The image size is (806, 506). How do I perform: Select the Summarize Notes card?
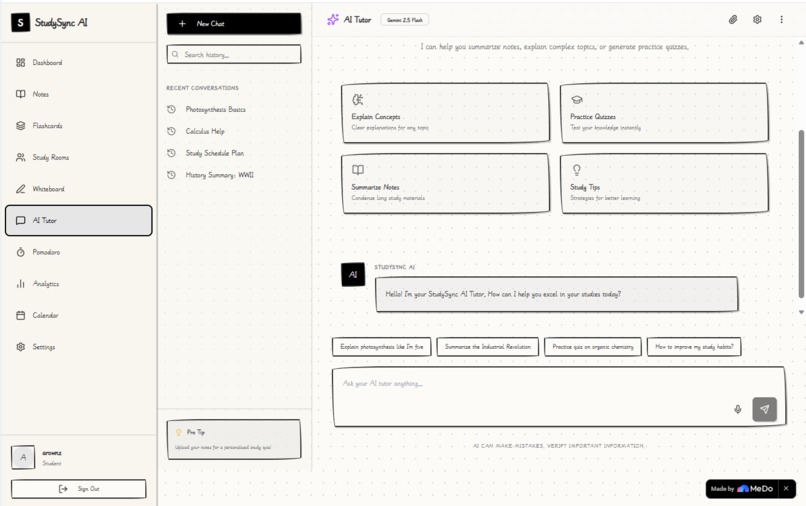click(446, 183)
